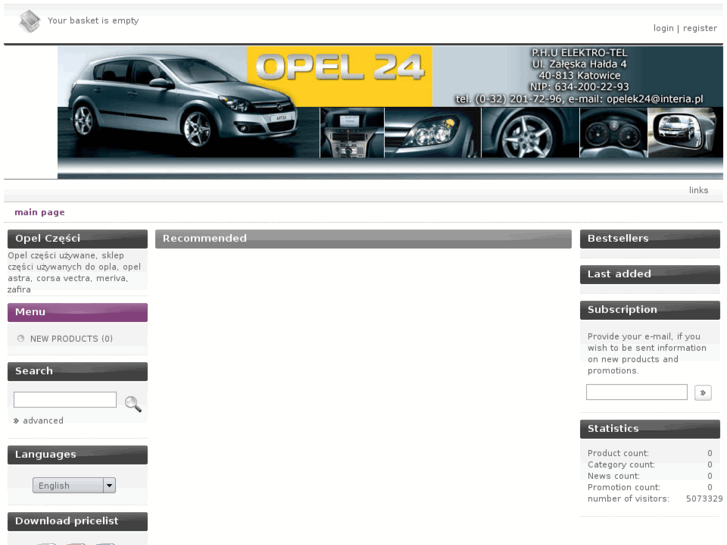Click the visitors number 5073329

pyautogui.click(x=704, y=499)
